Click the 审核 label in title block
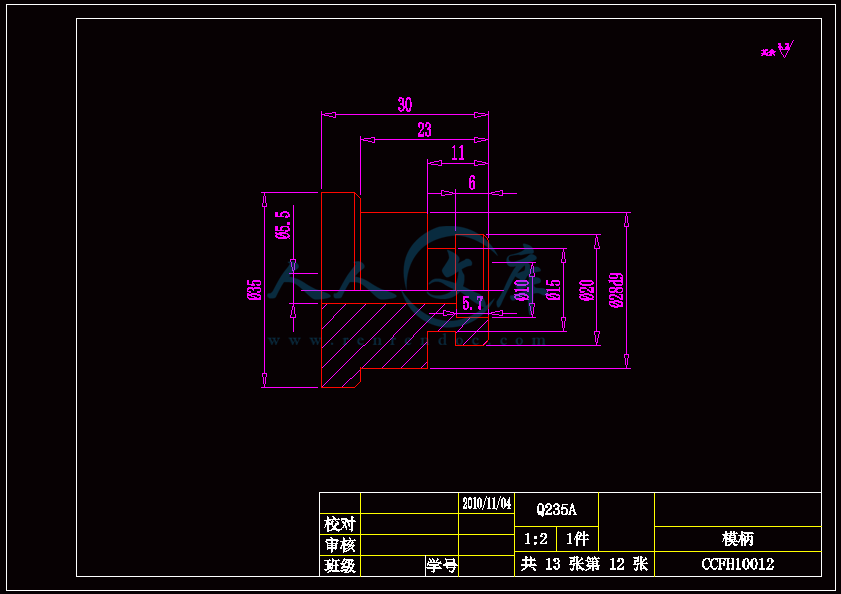Screen dimensions: 841x594 (340, 545)
